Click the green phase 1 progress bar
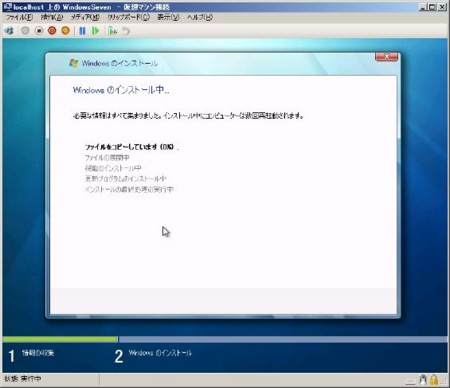The image size is (450, 388). [x=60, y=339]
